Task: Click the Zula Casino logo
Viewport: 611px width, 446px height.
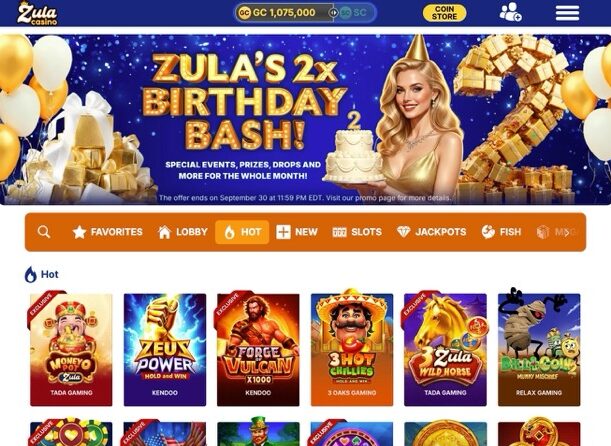Action: click(37, 13)
